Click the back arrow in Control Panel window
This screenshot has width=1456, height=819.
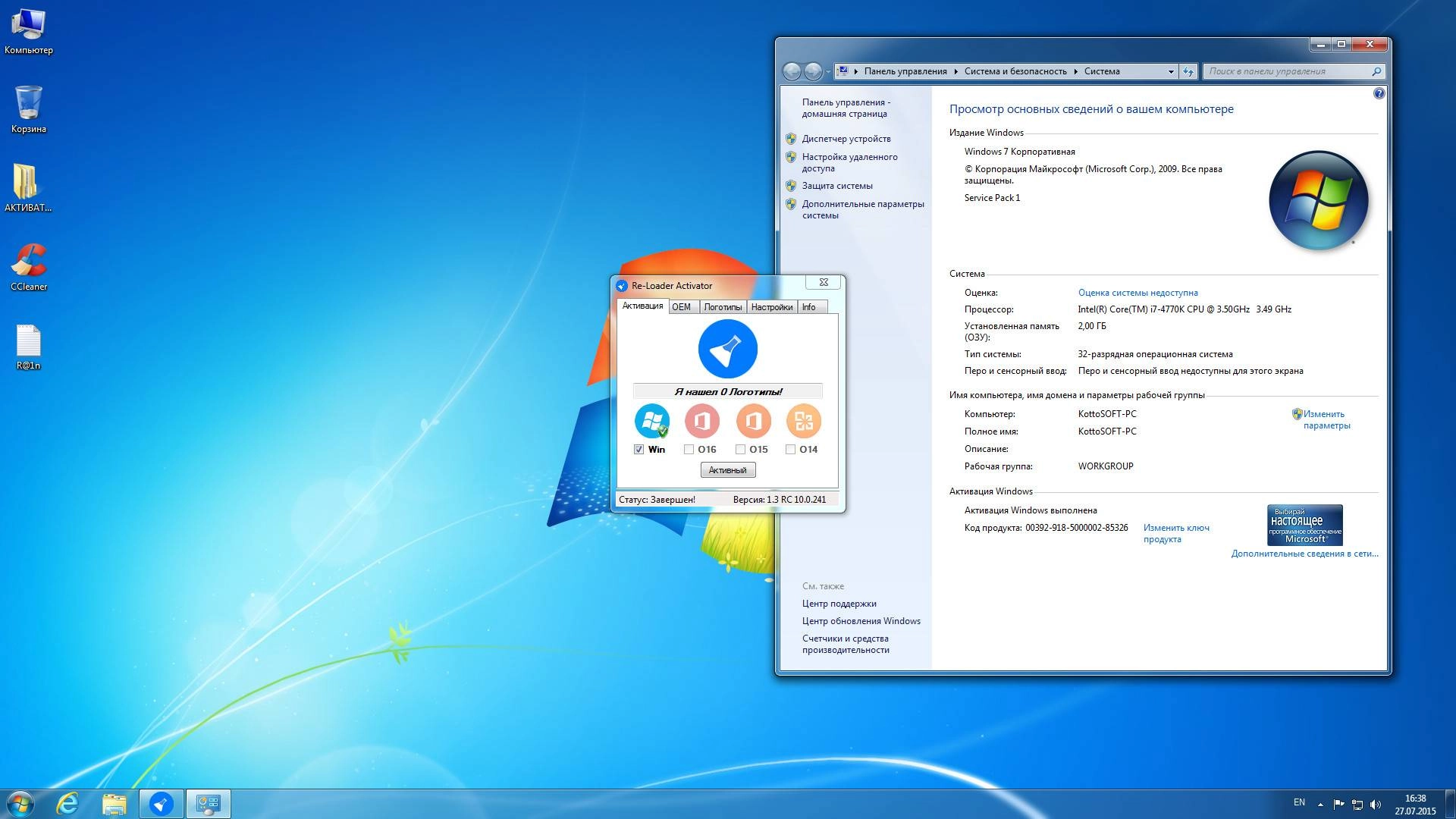pyautogui.click(x=792, y=71)
